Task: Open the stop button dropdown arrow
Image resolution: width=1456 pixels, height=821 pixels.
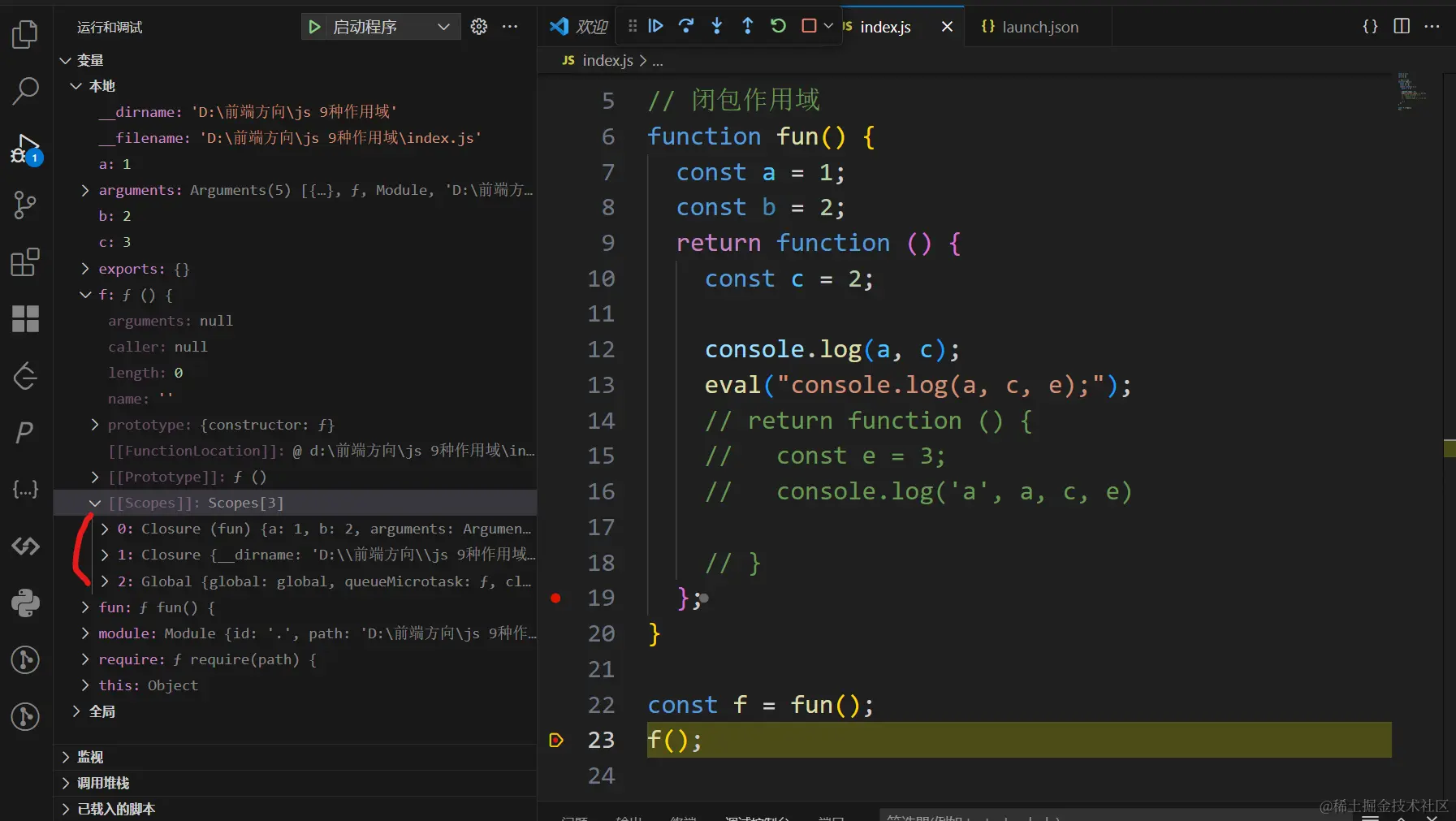Action: 828,26
